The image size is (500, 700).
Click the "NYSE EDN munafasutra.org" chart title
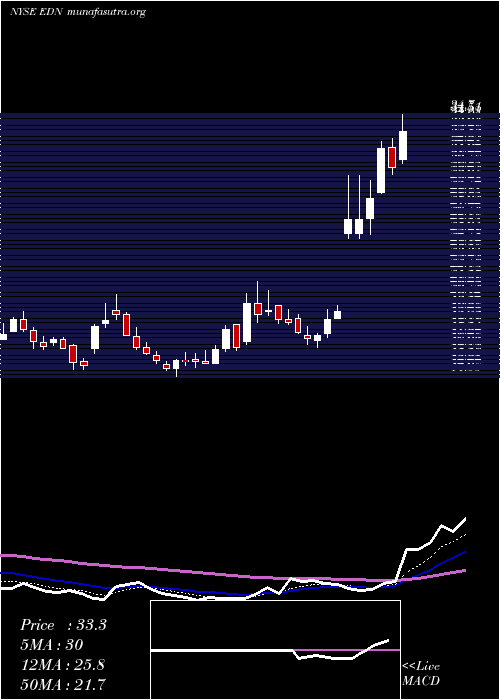coord(78,12)
